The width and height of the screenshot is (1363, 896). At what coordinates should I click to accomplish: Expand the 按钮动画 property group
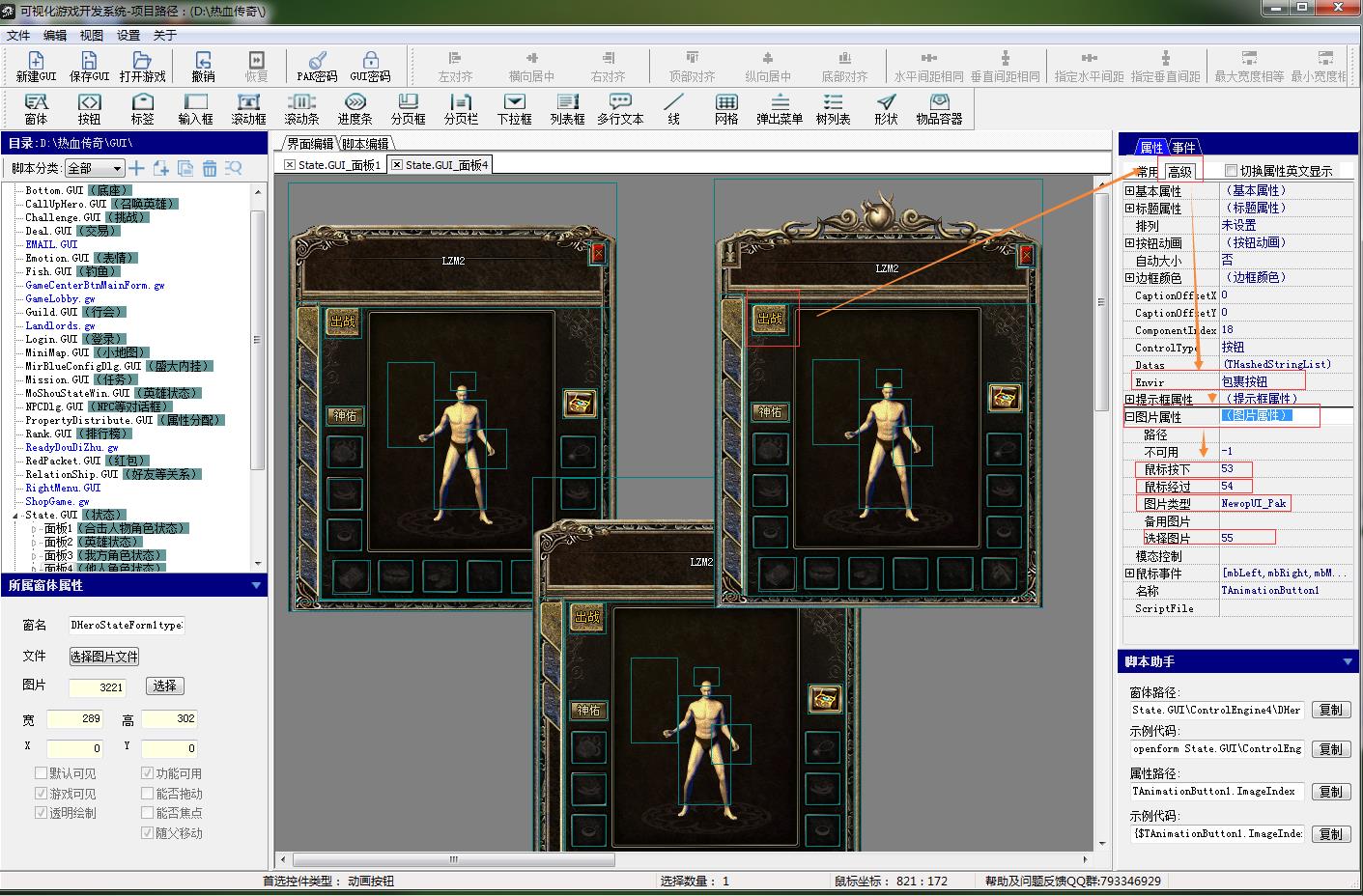point(1129,243)
